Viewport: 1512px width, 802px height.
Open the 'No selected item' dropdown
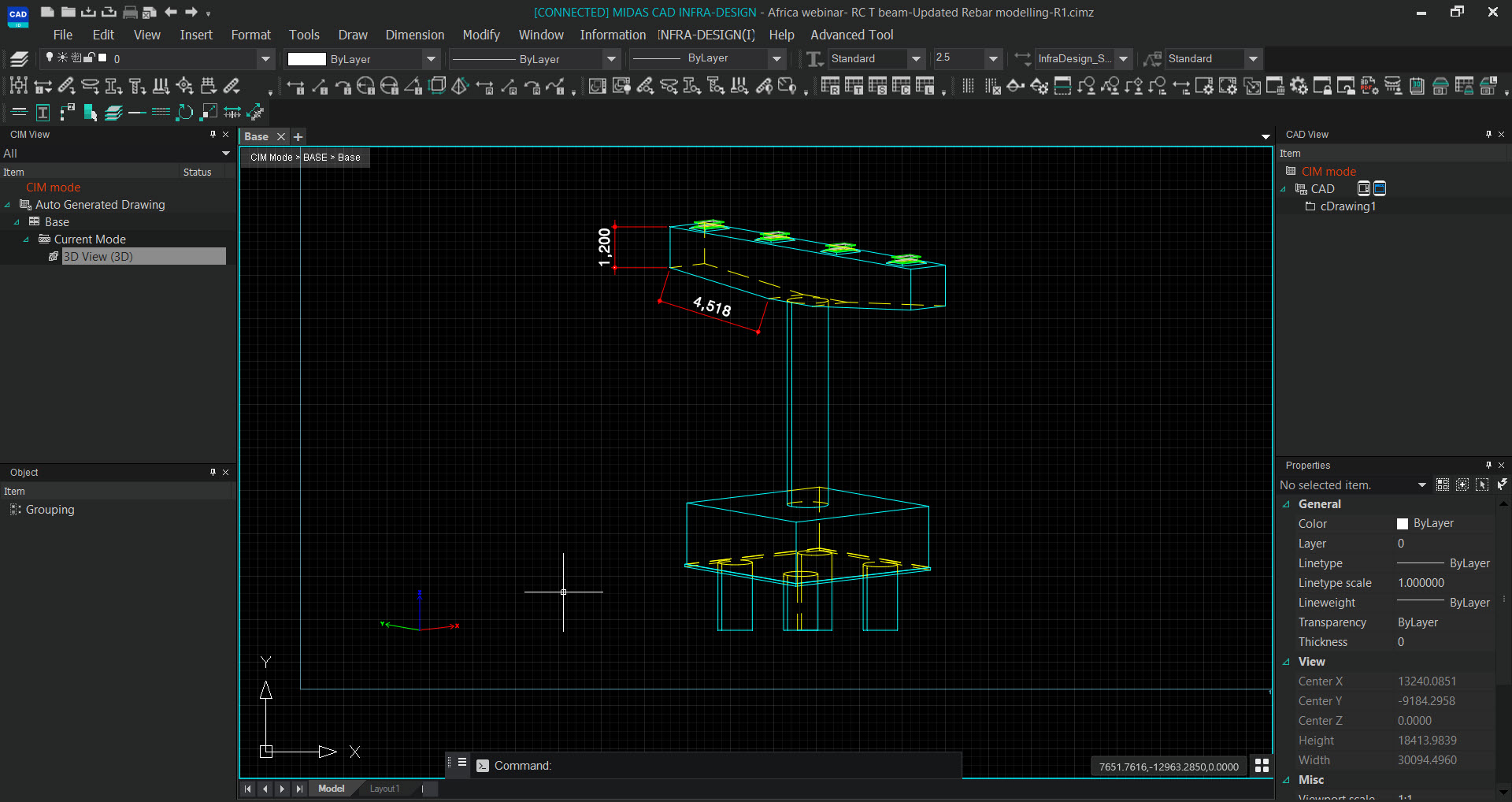tap(1421, 485)
